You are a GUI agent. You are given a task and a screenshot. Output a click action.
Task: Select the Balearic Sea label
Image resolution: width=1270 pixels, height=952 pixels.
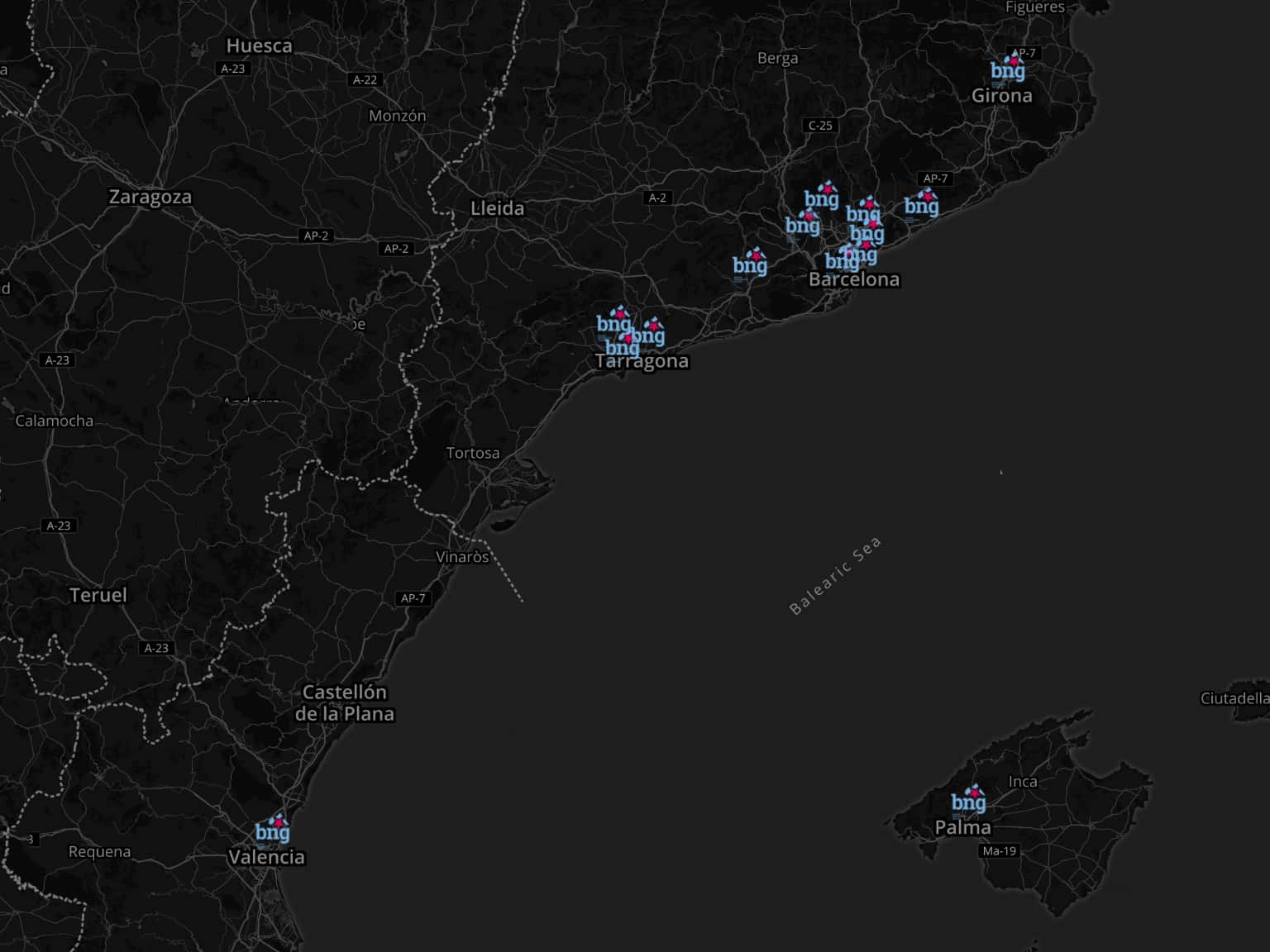835,576
